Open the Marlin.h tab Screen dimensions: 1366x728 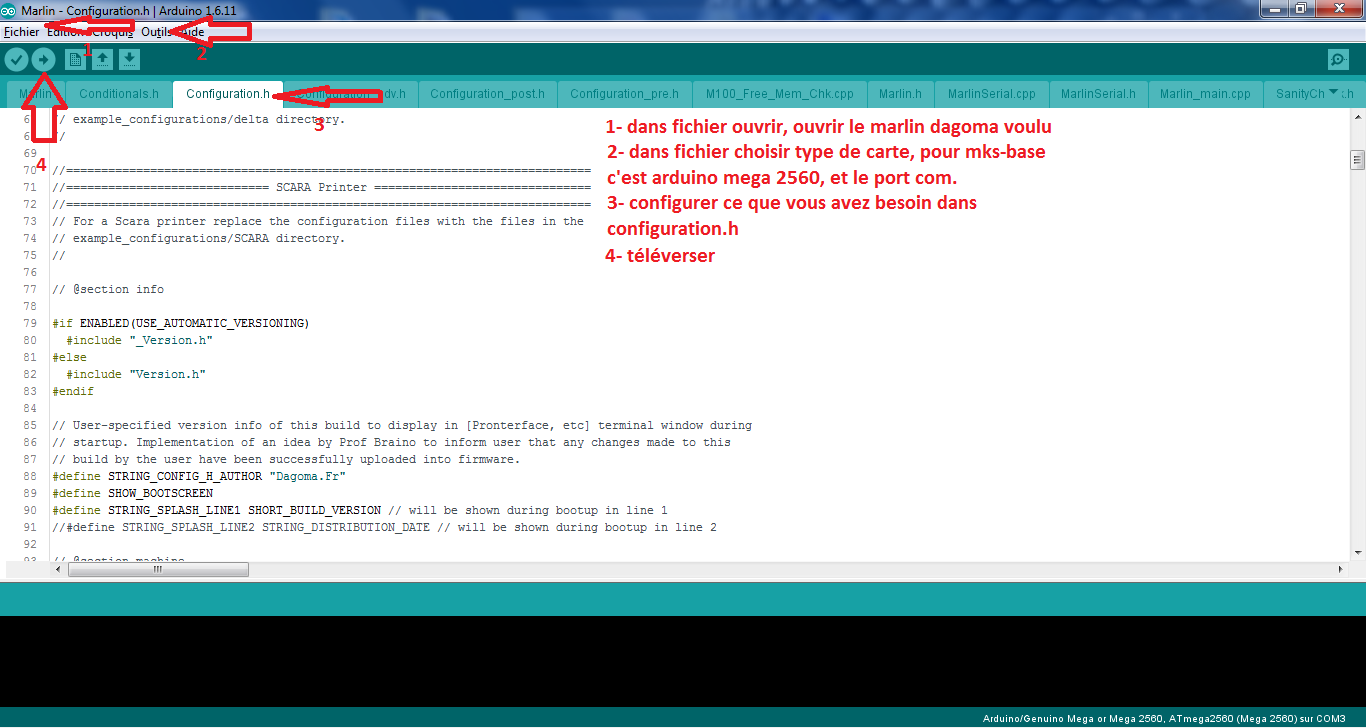tap(900, 94)
